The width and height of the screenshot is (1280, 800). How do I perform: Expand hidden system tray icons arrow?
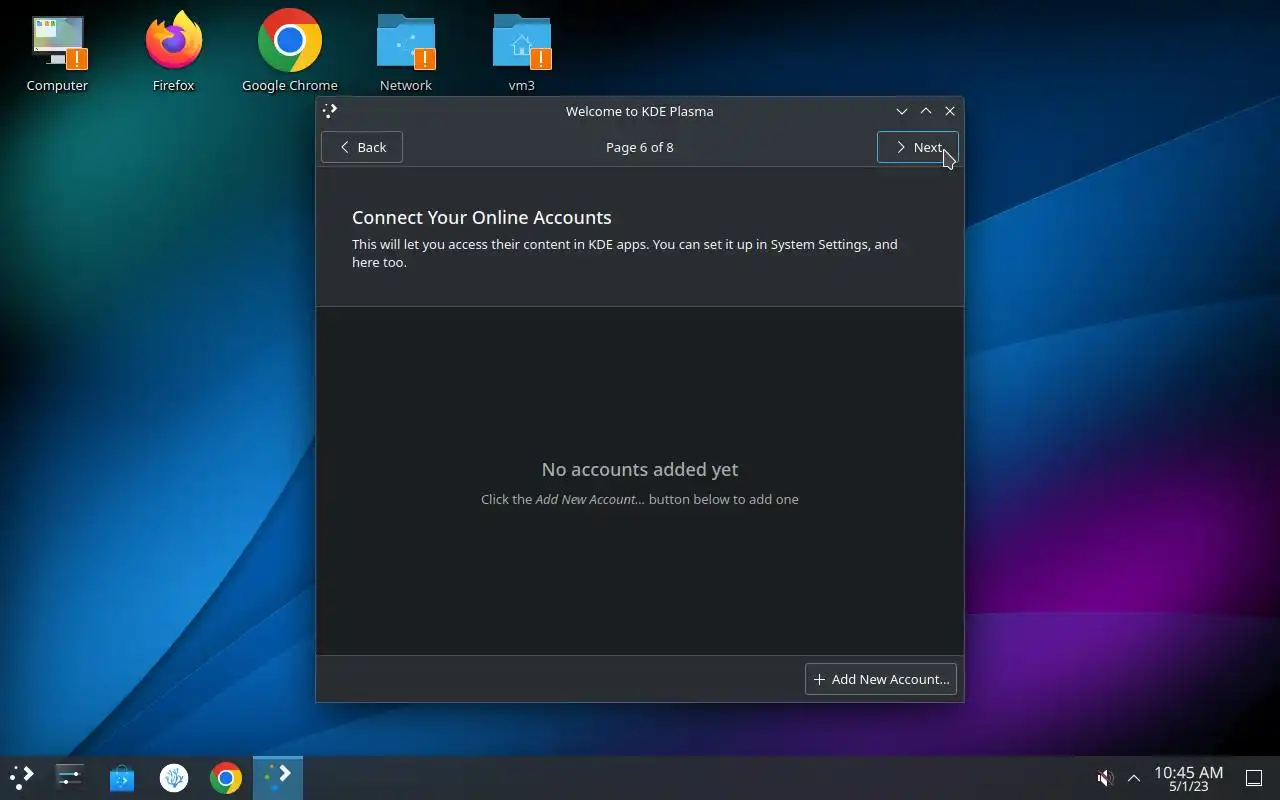point(1134,778)
